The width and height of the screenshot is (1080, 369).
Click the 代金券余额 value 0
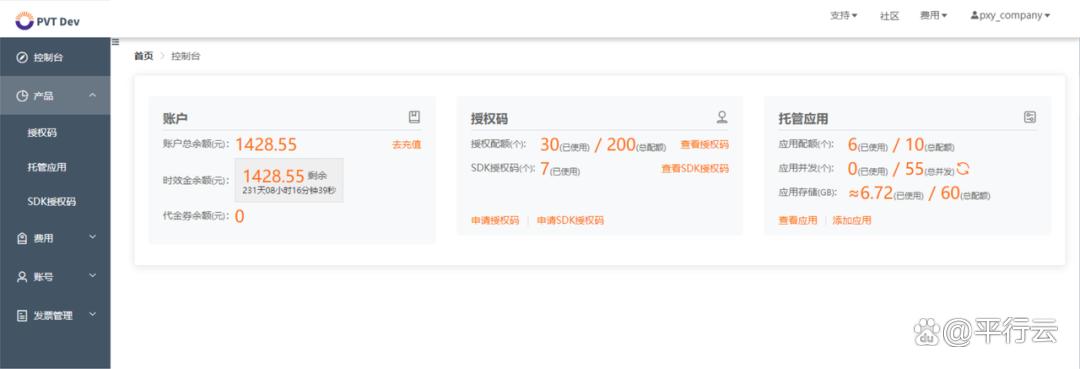pos(240,216)
